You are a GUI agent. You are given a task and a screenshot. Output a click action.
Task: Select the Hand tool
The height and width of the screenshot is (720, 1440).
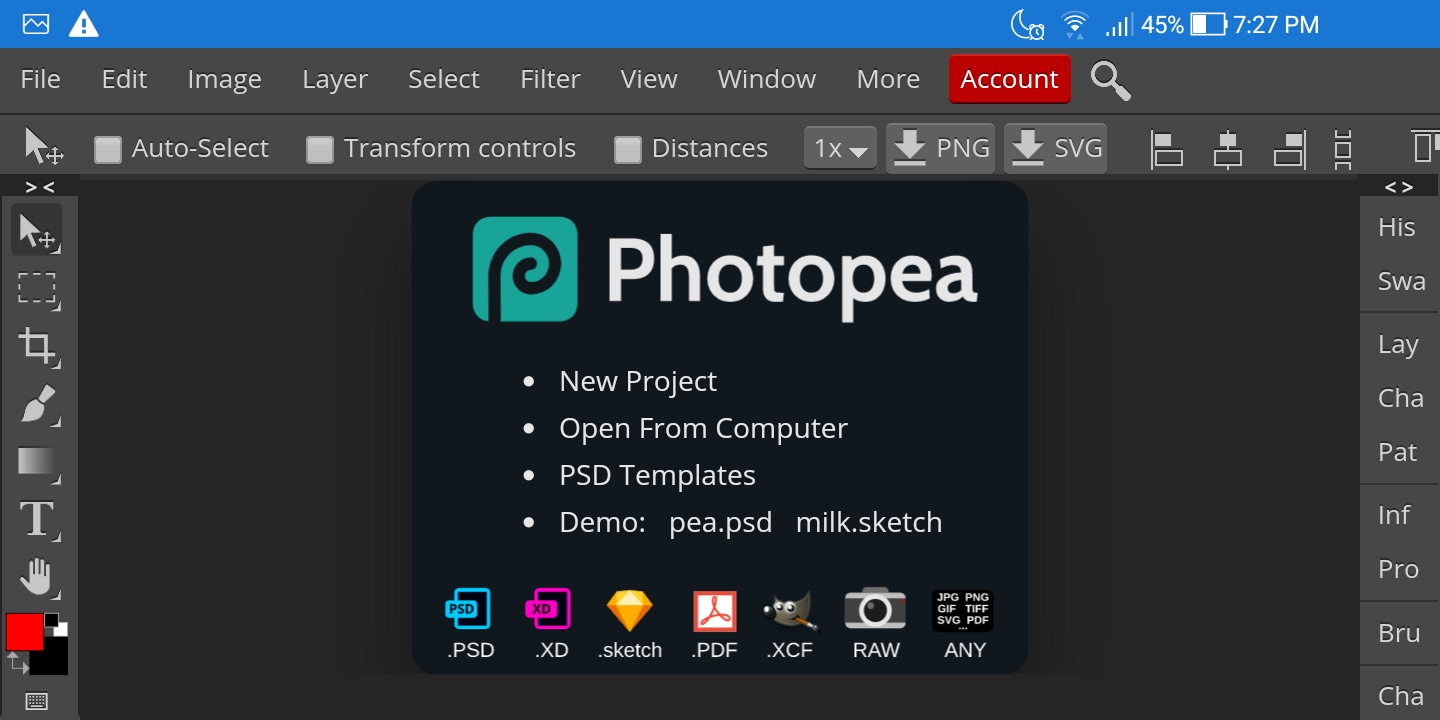tap(37, 578)
